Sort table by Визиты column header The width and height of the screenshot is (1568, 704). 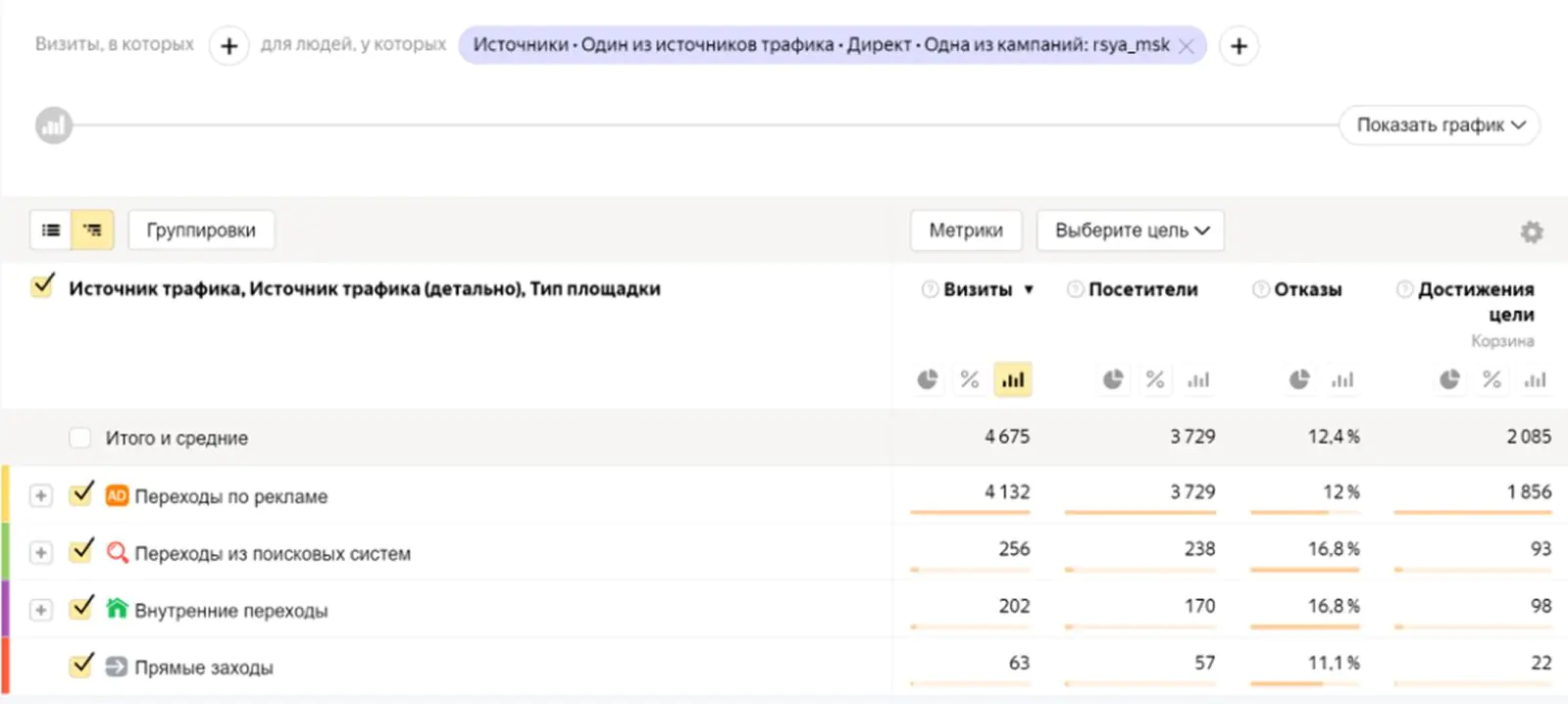pyautogui.click(x=978, y=289)
